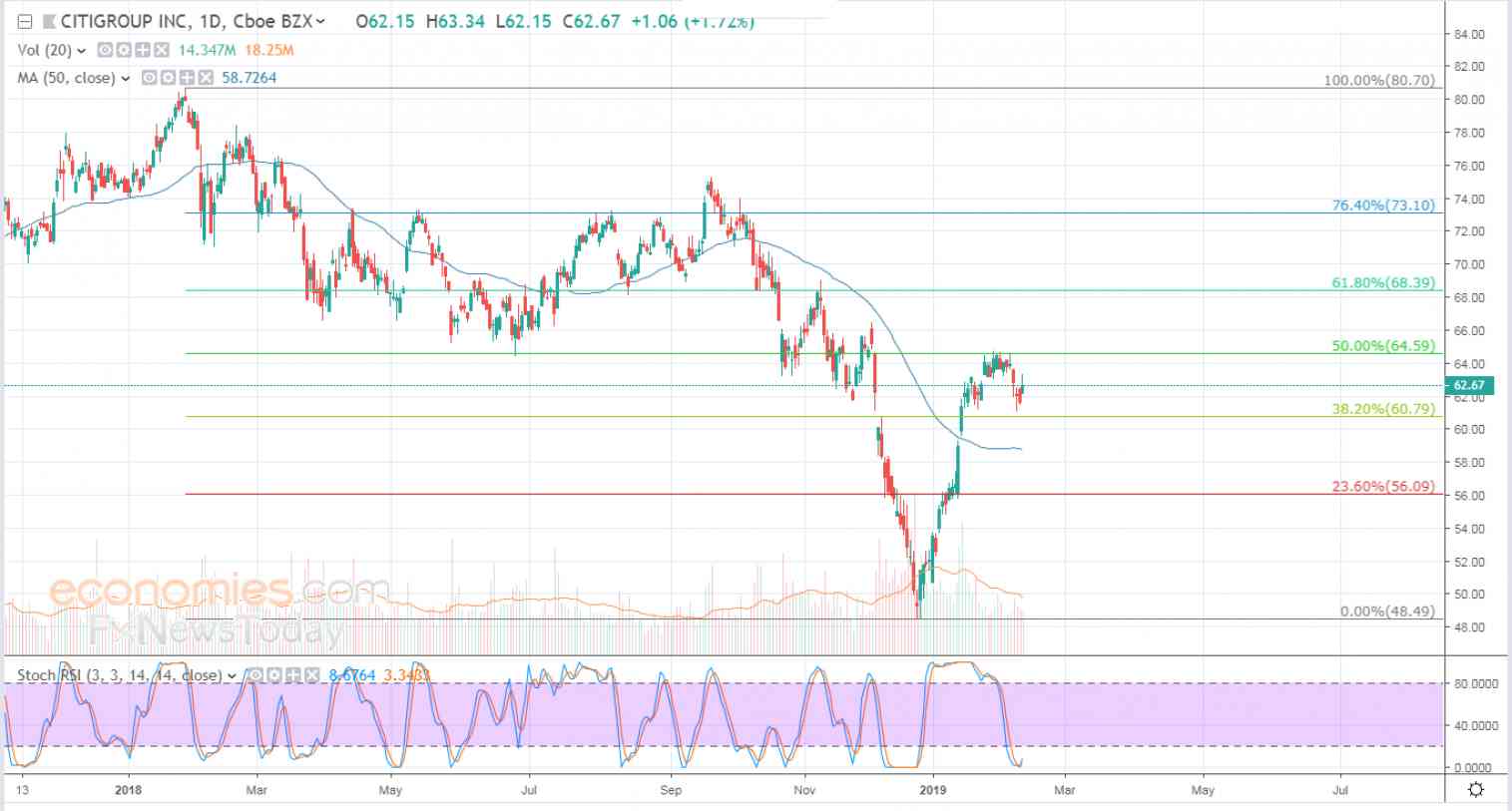Click the Stoch RSI value 8.6764
The width and height of the screenshot is (1512, 811).
coord(352,675)
